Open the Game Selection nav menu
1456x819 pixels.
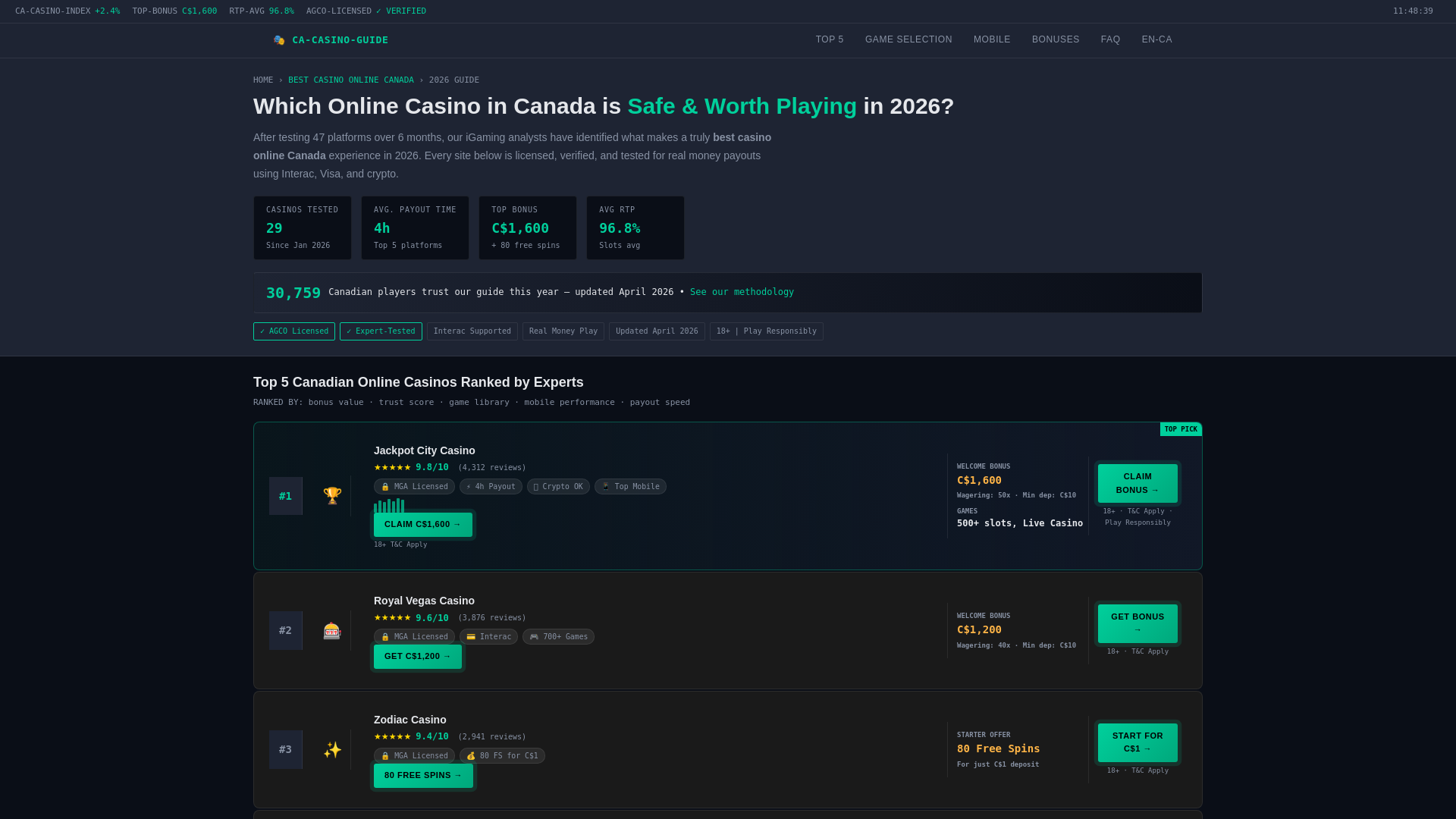(x=908, y=39)
